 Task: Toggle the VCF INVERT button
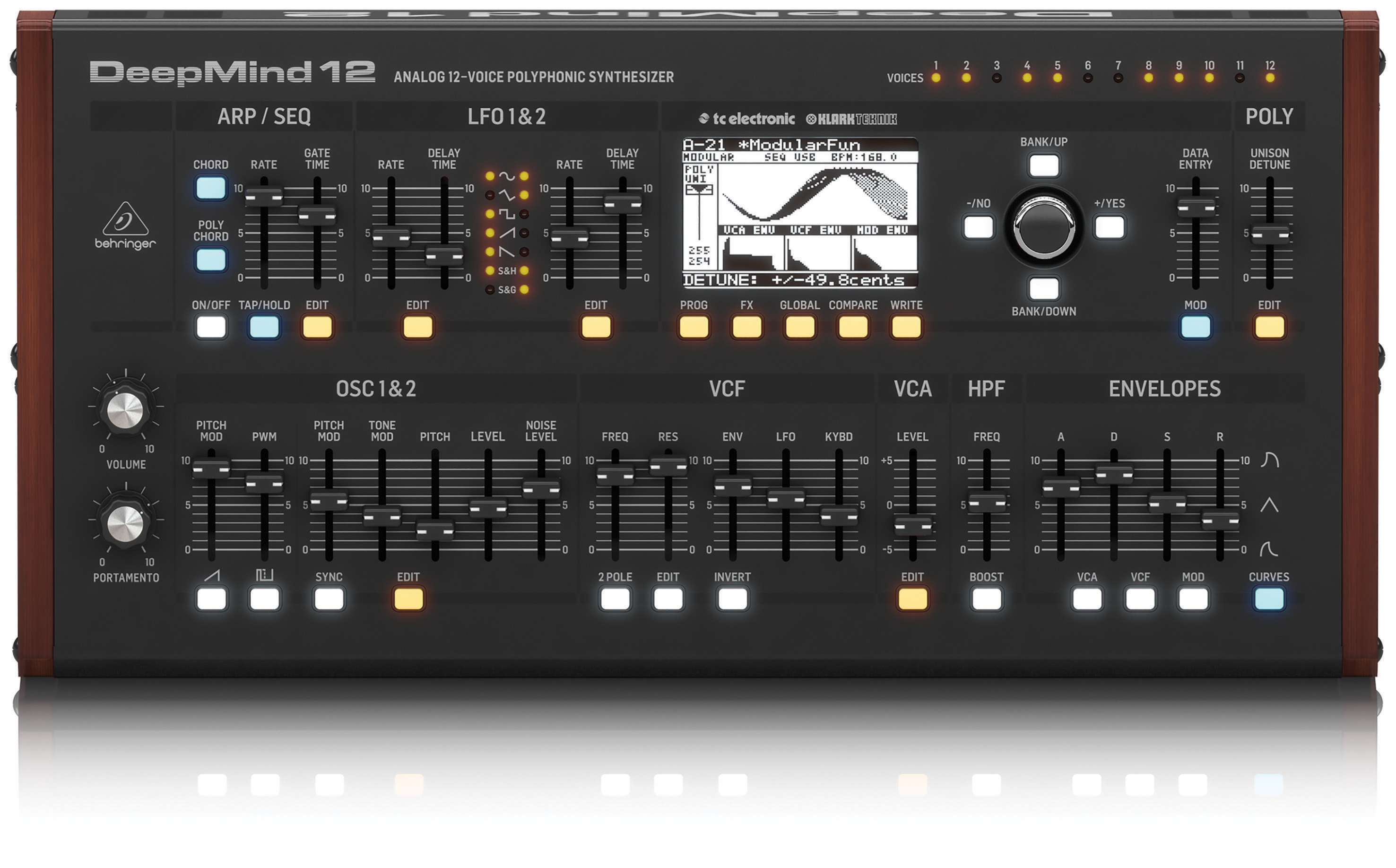(732, 599)
